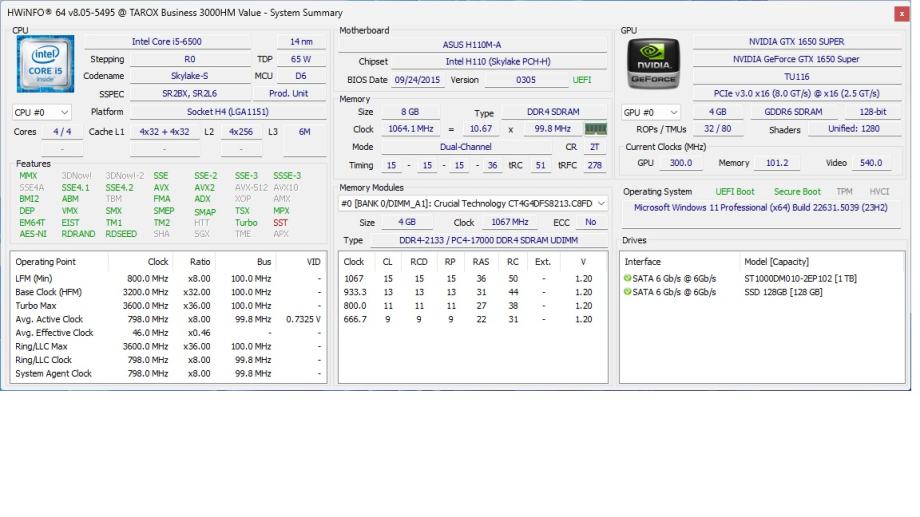
Task: Click the 65 W TDP value
Action: (x=301, y=59)
